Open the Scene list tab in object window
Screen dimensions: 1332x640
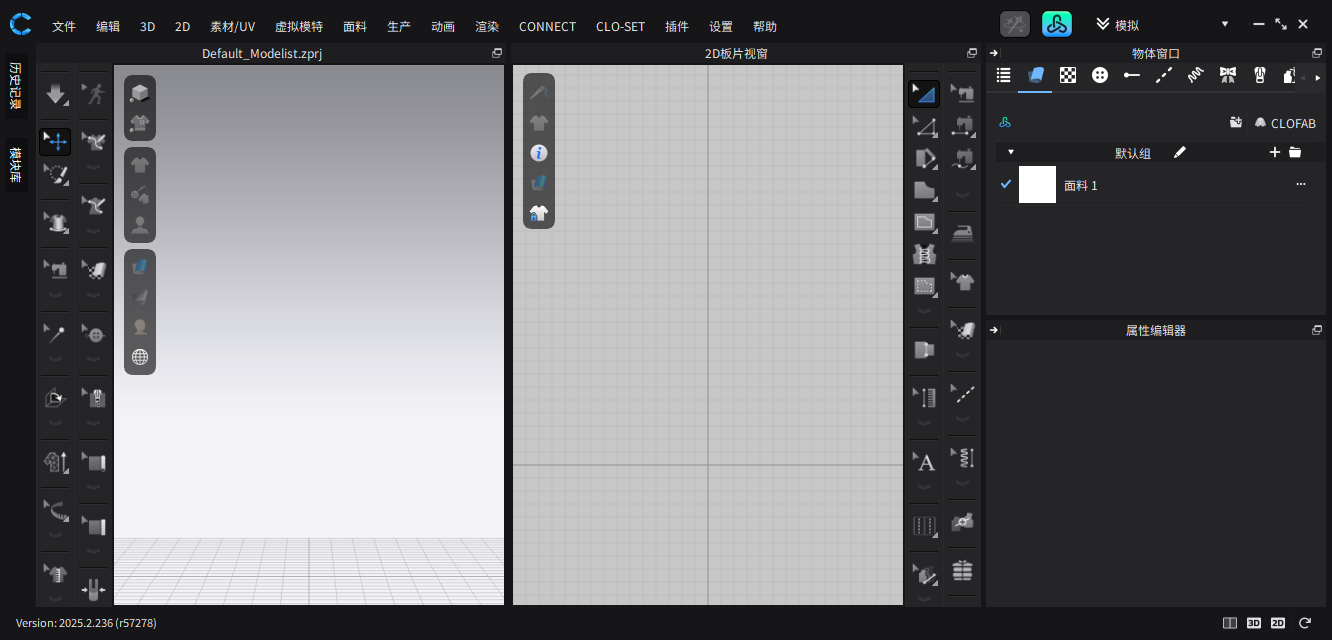pyautogui.click(x=1003, y=75)
